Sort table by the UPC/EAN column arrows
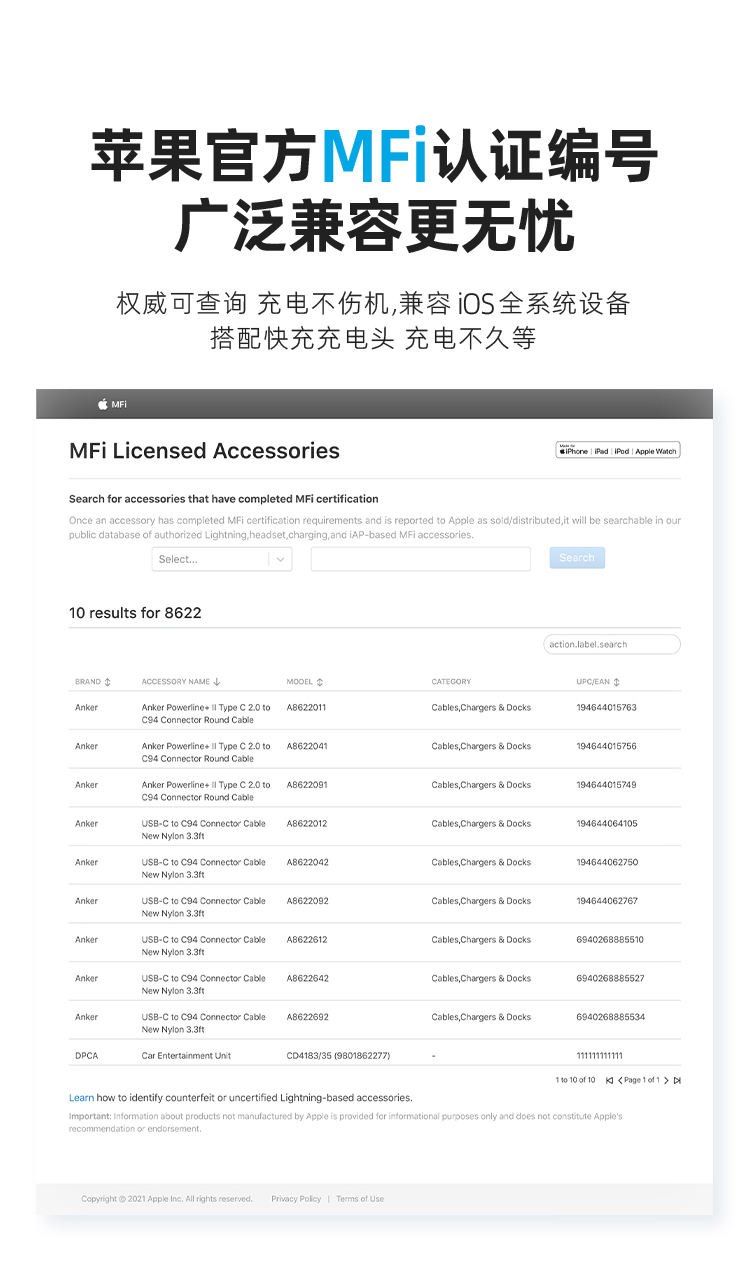This screenshot has width=750, height=1262. [x=616, y=682]
